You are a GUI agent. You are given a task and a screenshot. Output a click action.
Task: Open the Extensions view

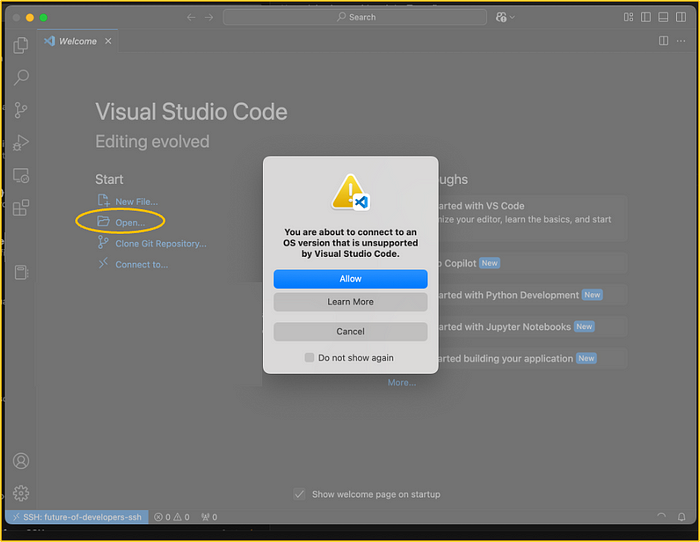pos(21,208)
